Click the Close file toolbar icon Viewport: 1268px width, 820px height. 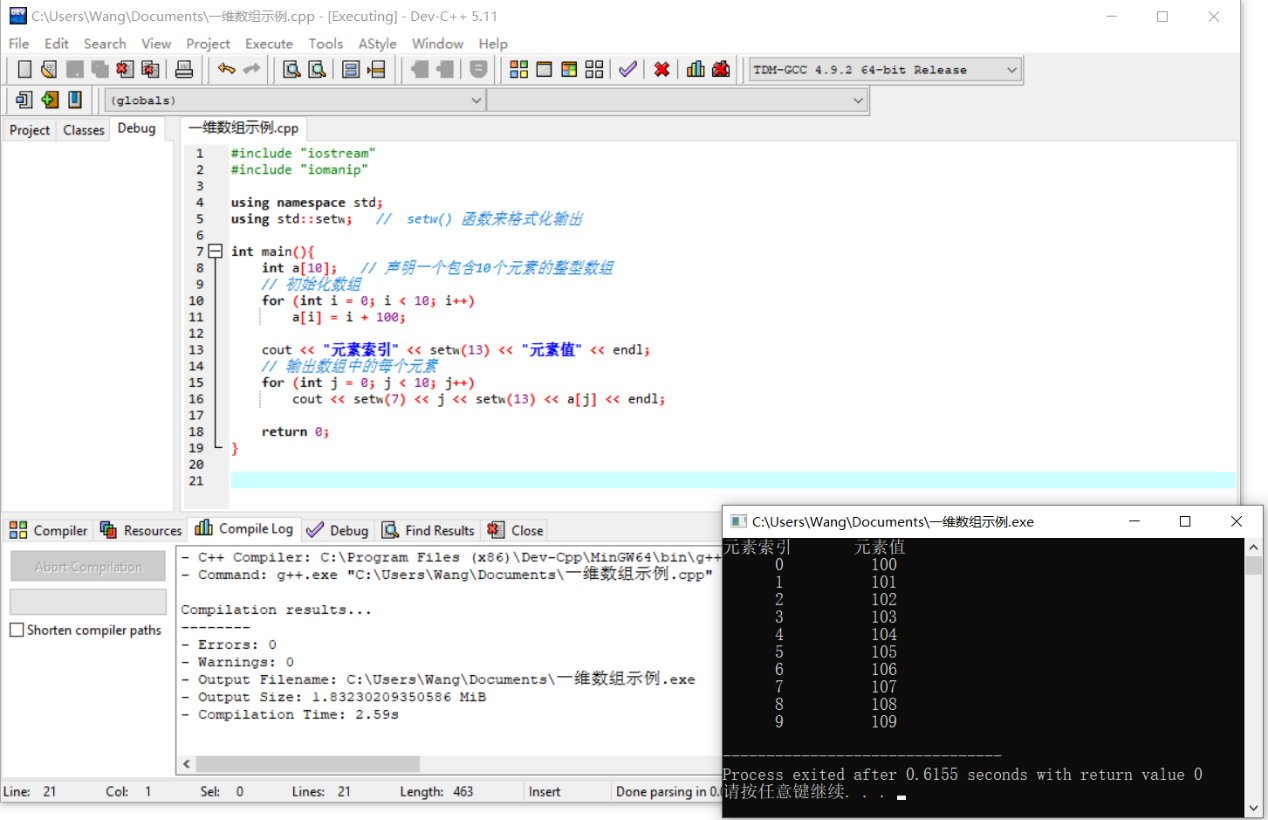pyautogui.click(x=125, y=69)
